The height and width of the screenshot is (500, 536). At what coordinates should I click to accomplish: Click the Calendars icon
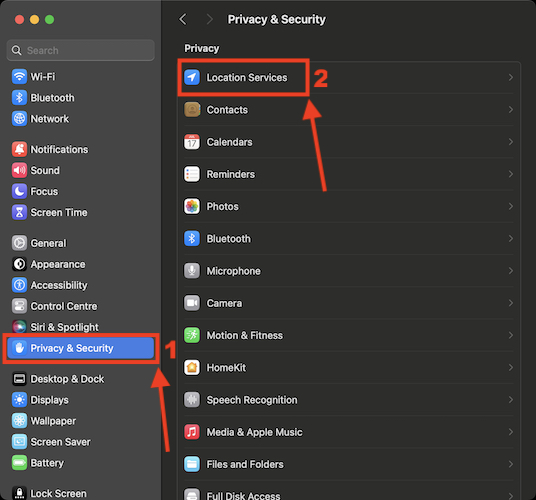coord(192,142)
